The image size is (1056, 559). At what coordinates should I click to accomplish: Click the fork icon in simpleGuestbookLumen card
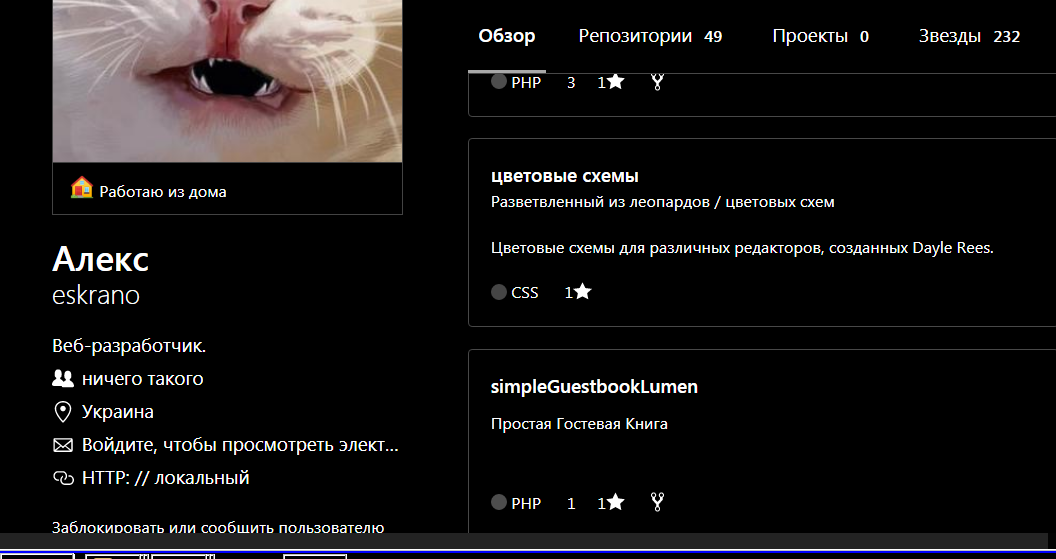coord(657,502)
